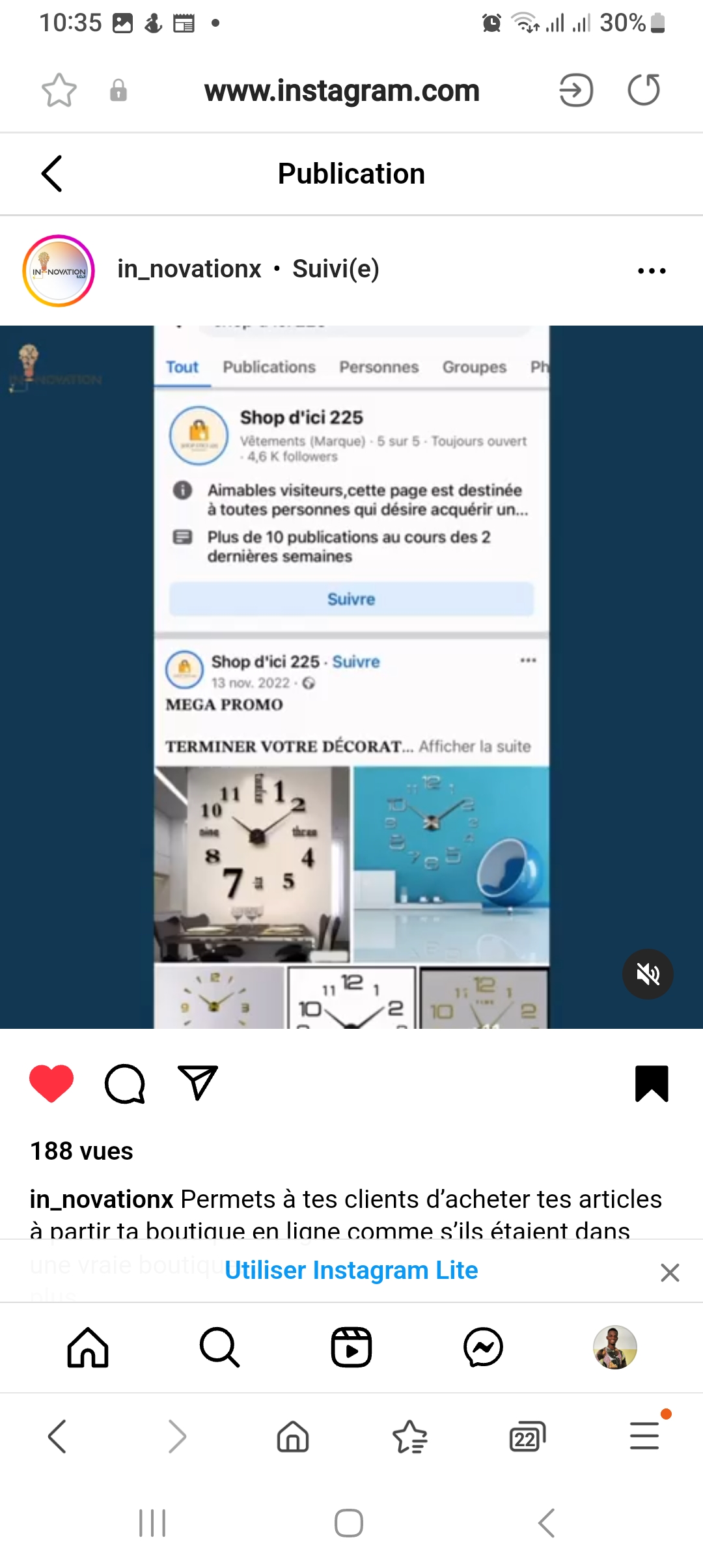Bookmark this page with the star icon
Viewport: 703px width, 1568px height.
click(x=59, y=90)
